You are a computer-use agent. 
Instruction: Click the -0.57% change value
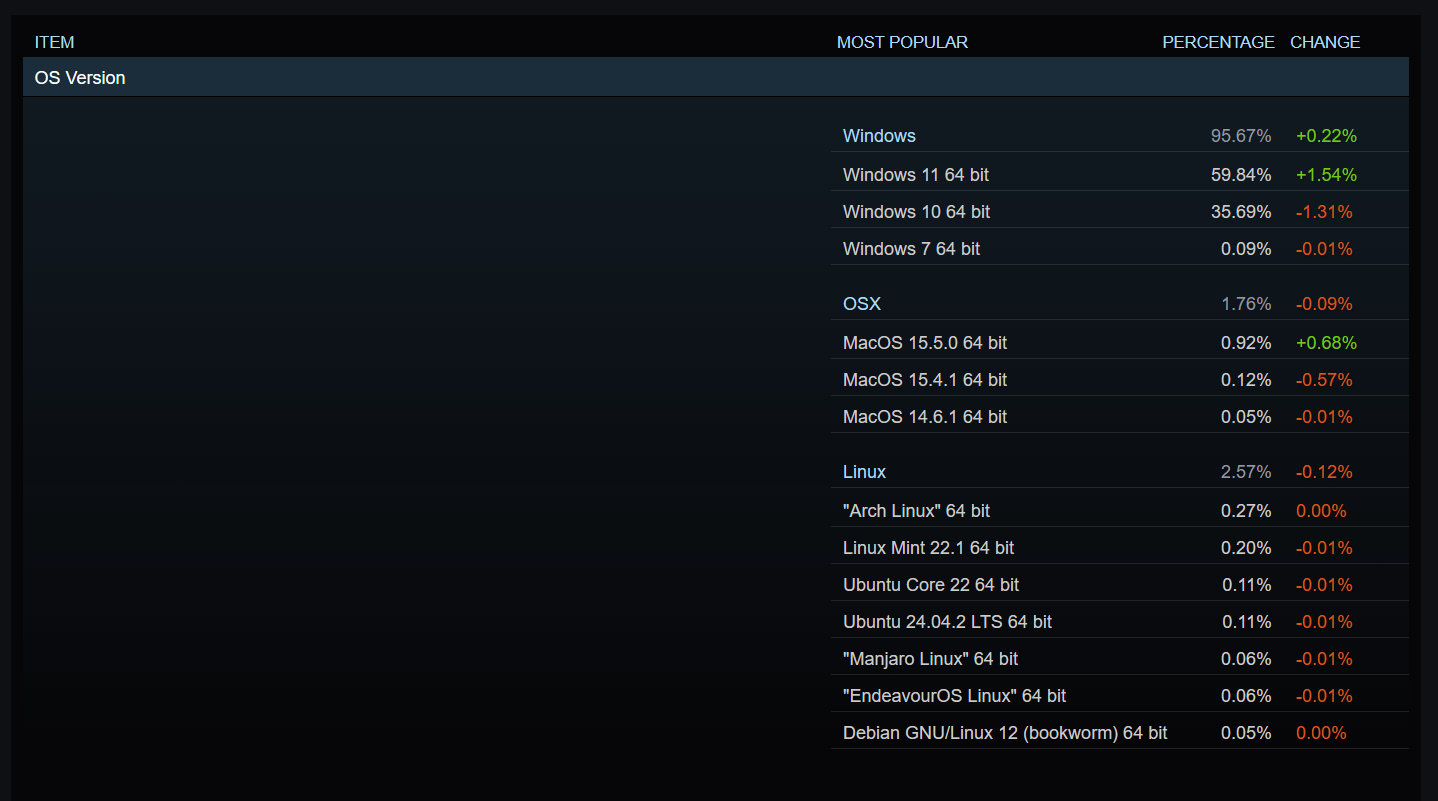(1324, 380)
